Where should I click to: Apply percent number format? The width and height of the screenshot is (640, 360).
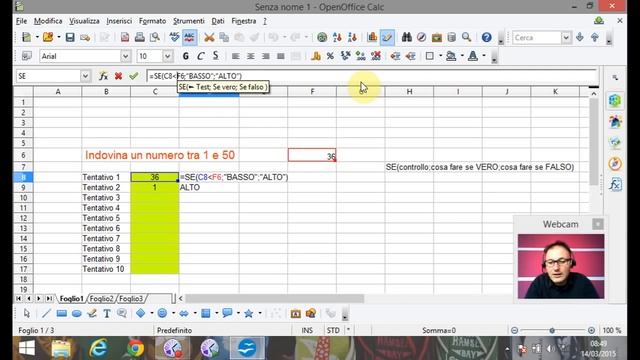pyautogui.click(x=330, y=56)
